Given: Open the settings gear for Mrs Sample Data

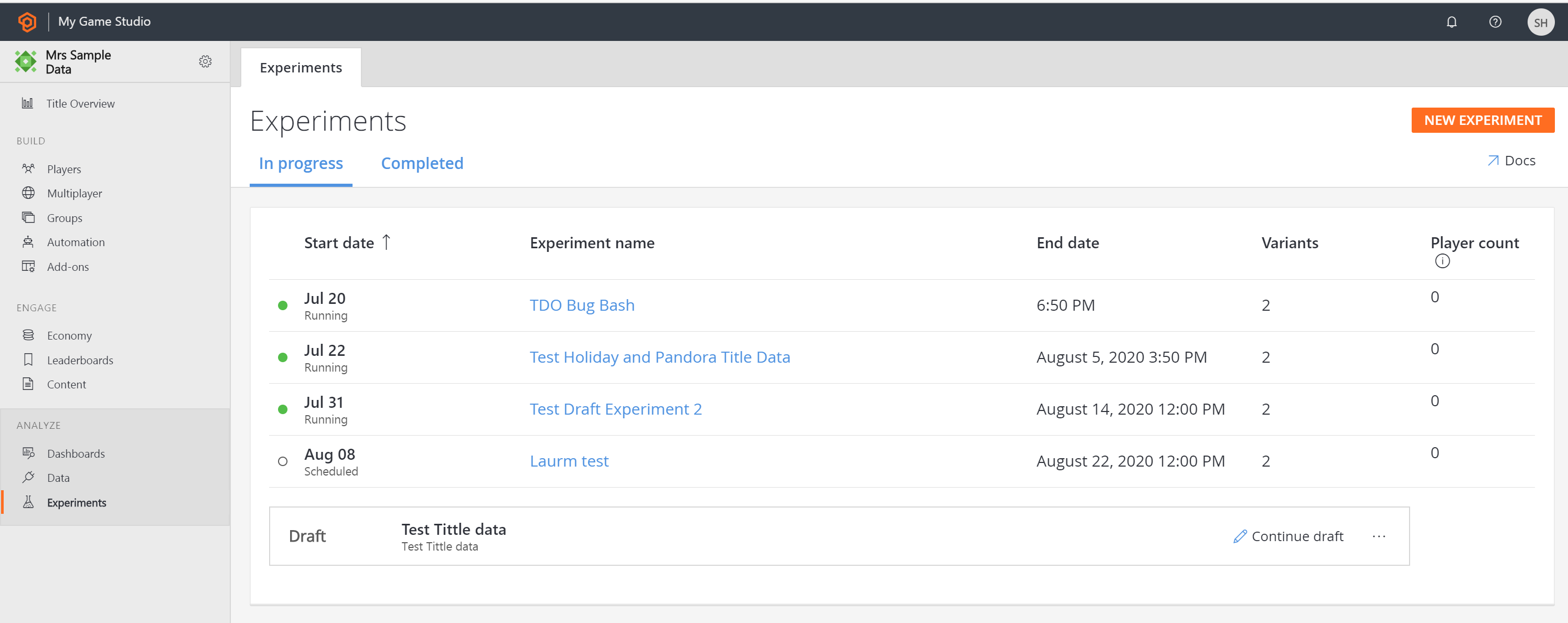Looking at the screenshot, I should [206, 62].
